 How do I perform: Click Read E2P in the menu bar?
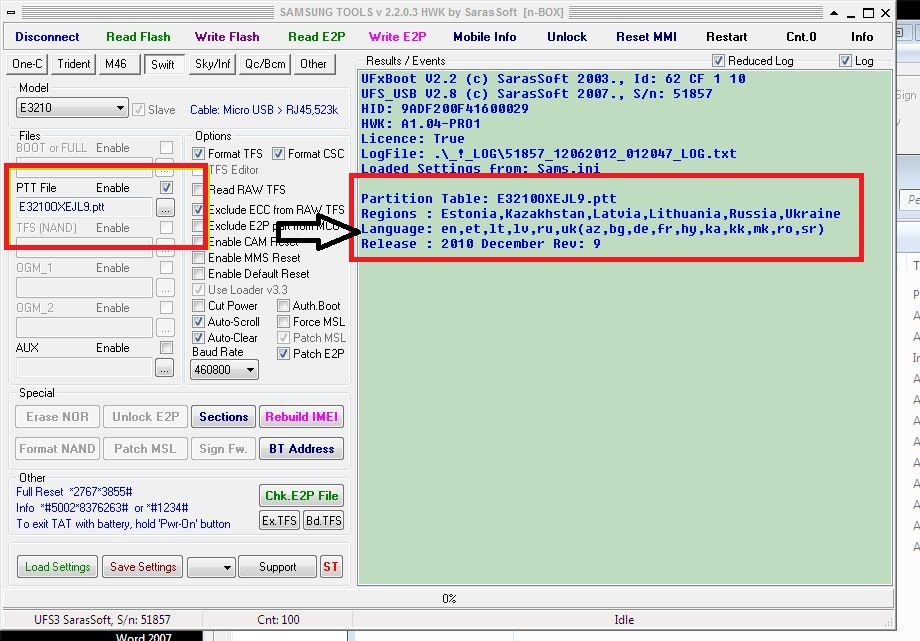316,36
